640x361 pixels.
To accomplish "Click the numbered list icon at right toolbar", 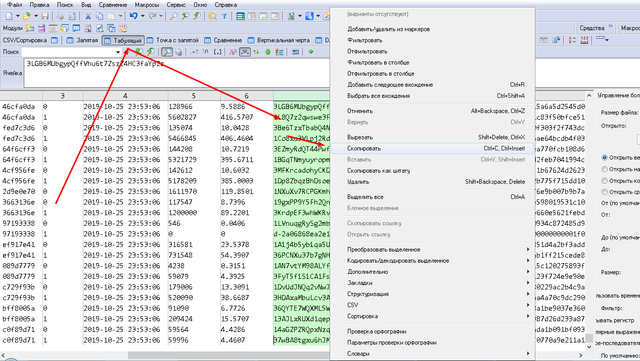I will tap(572, 40).
